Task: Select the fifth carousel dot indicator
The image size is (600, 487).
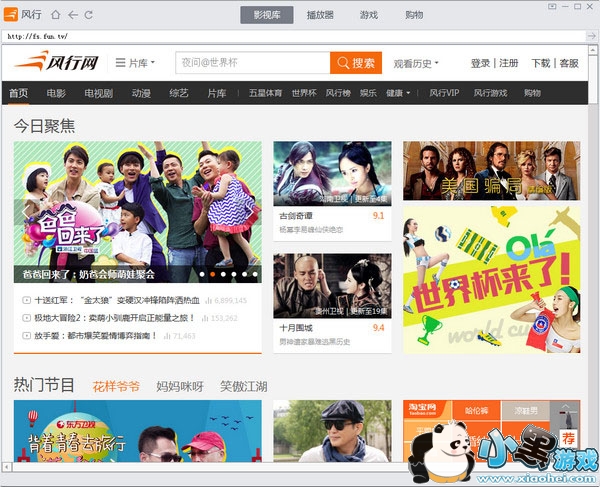Action: click(245, 274)
